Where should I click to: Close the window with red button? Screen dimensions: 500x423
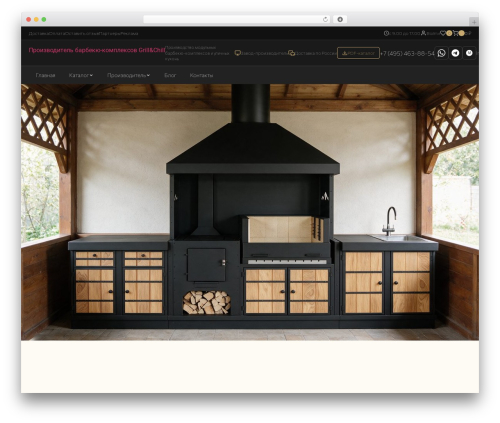click(x=29, y=20)
